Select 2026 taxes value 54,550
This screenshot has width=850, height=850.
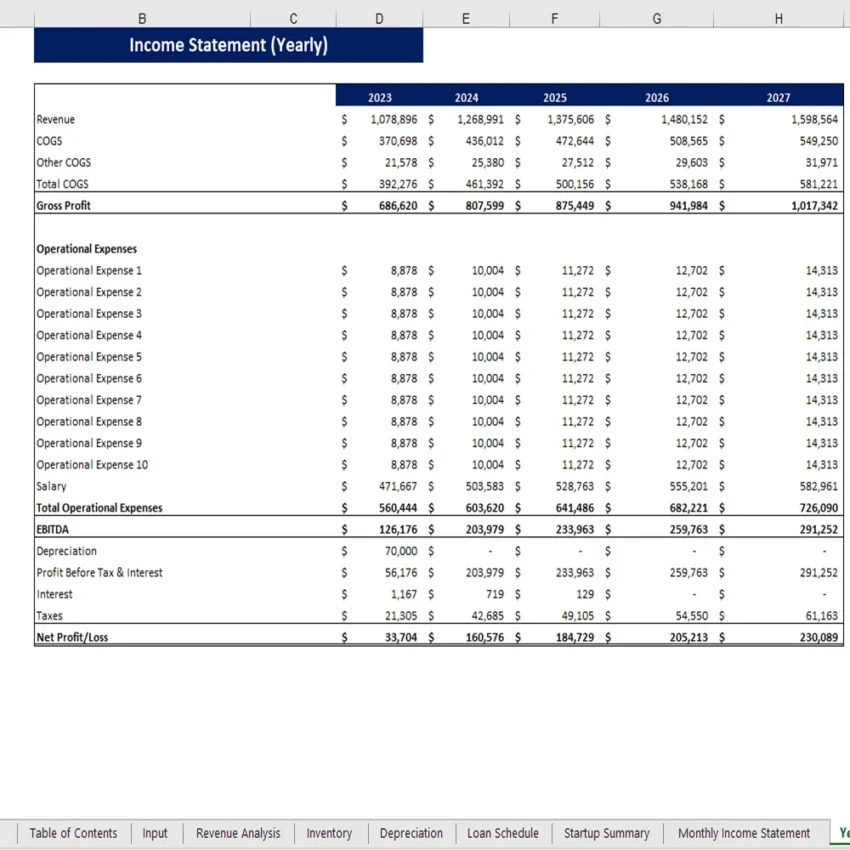(691, 616)
